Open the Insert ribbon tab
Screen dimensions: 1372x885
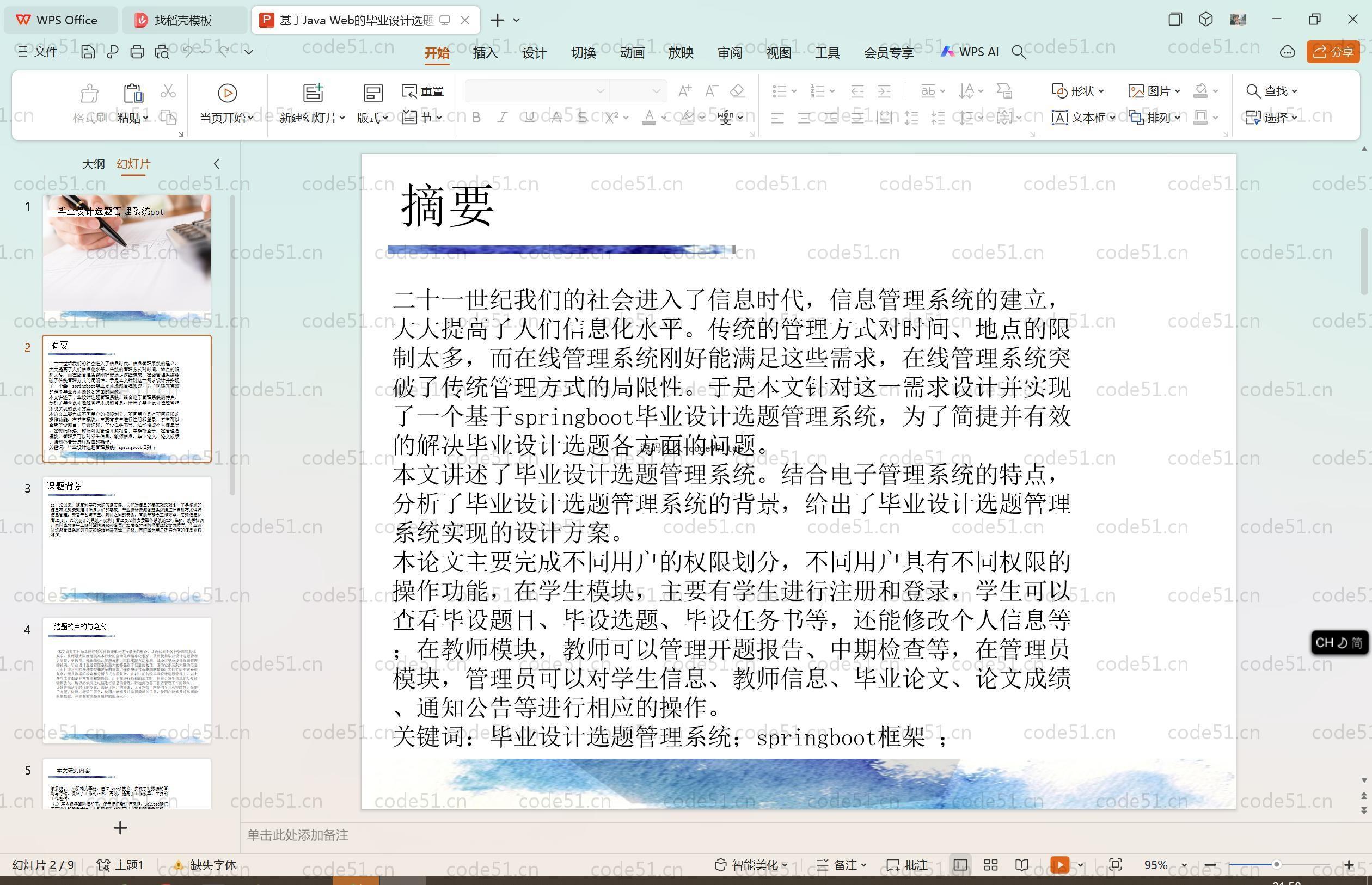click(485, 52)
